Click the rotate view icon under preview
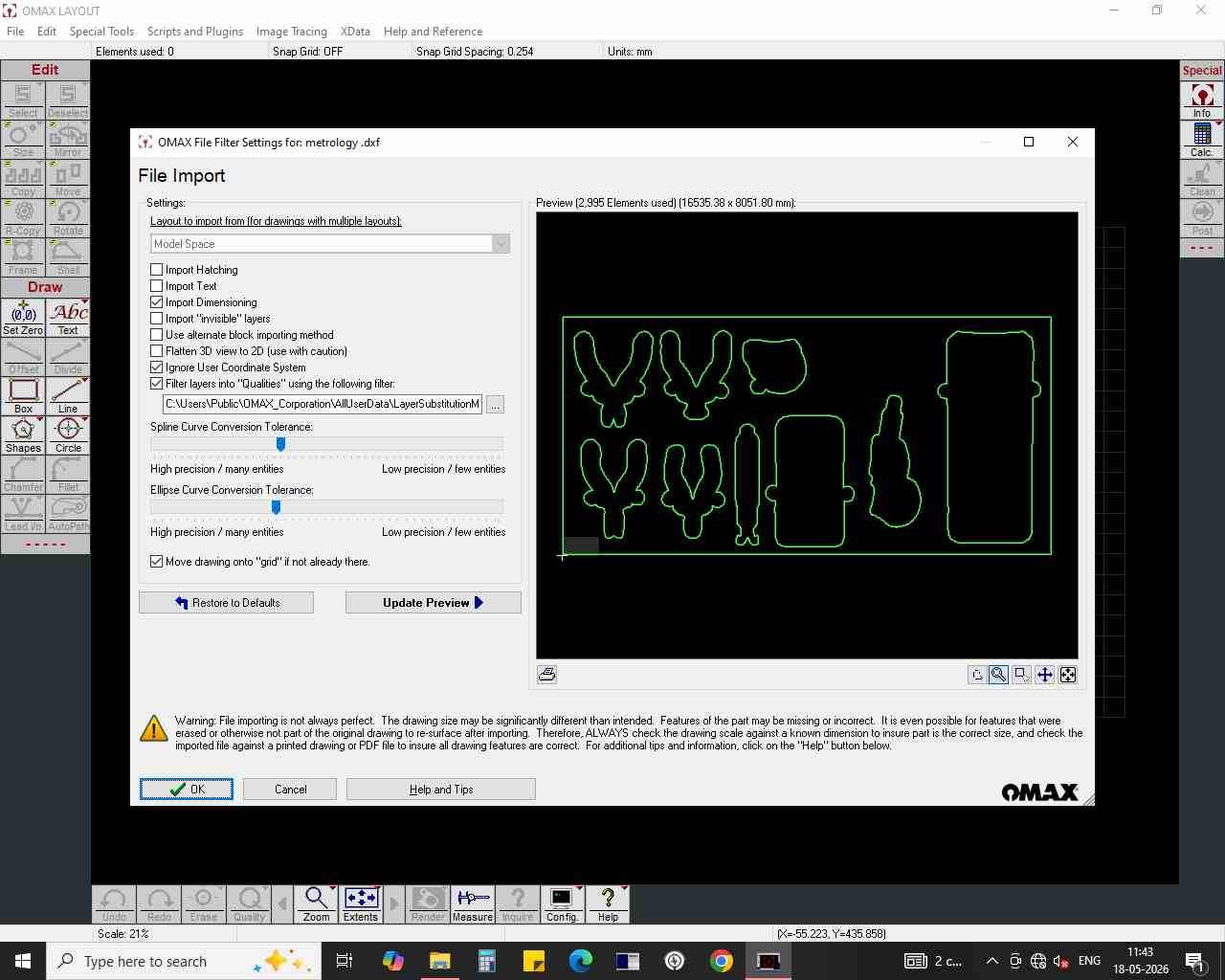Image resolution: width=1225 pixels, height=980 pixels. 976,675
